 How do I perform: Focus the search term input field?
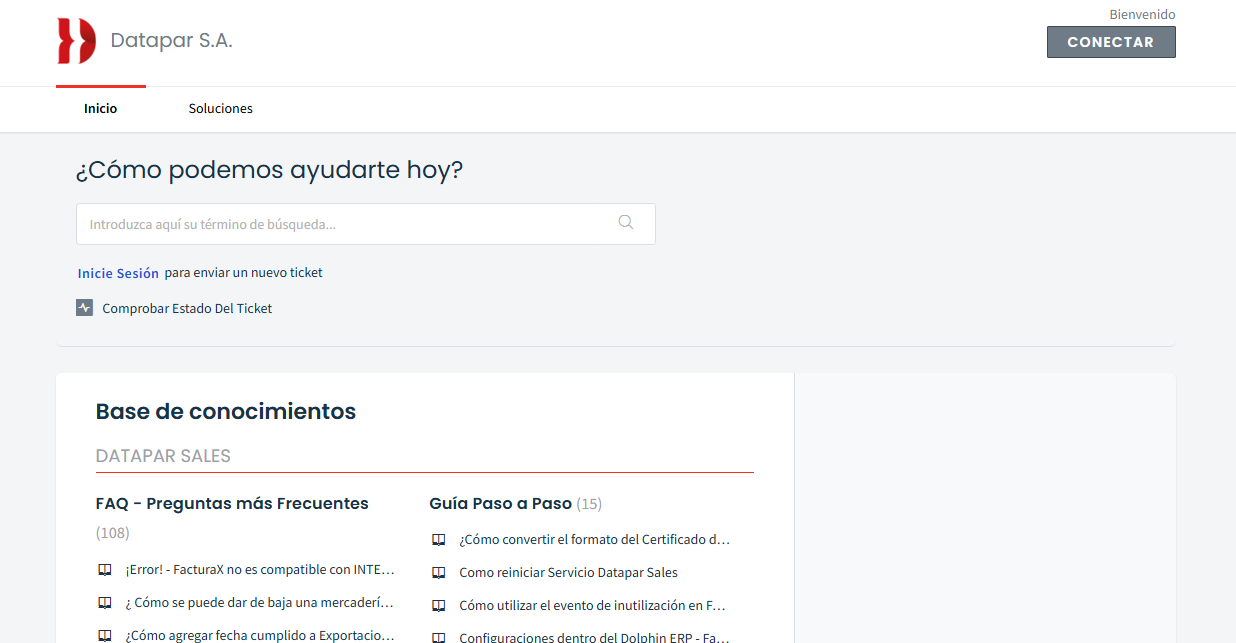366,224
